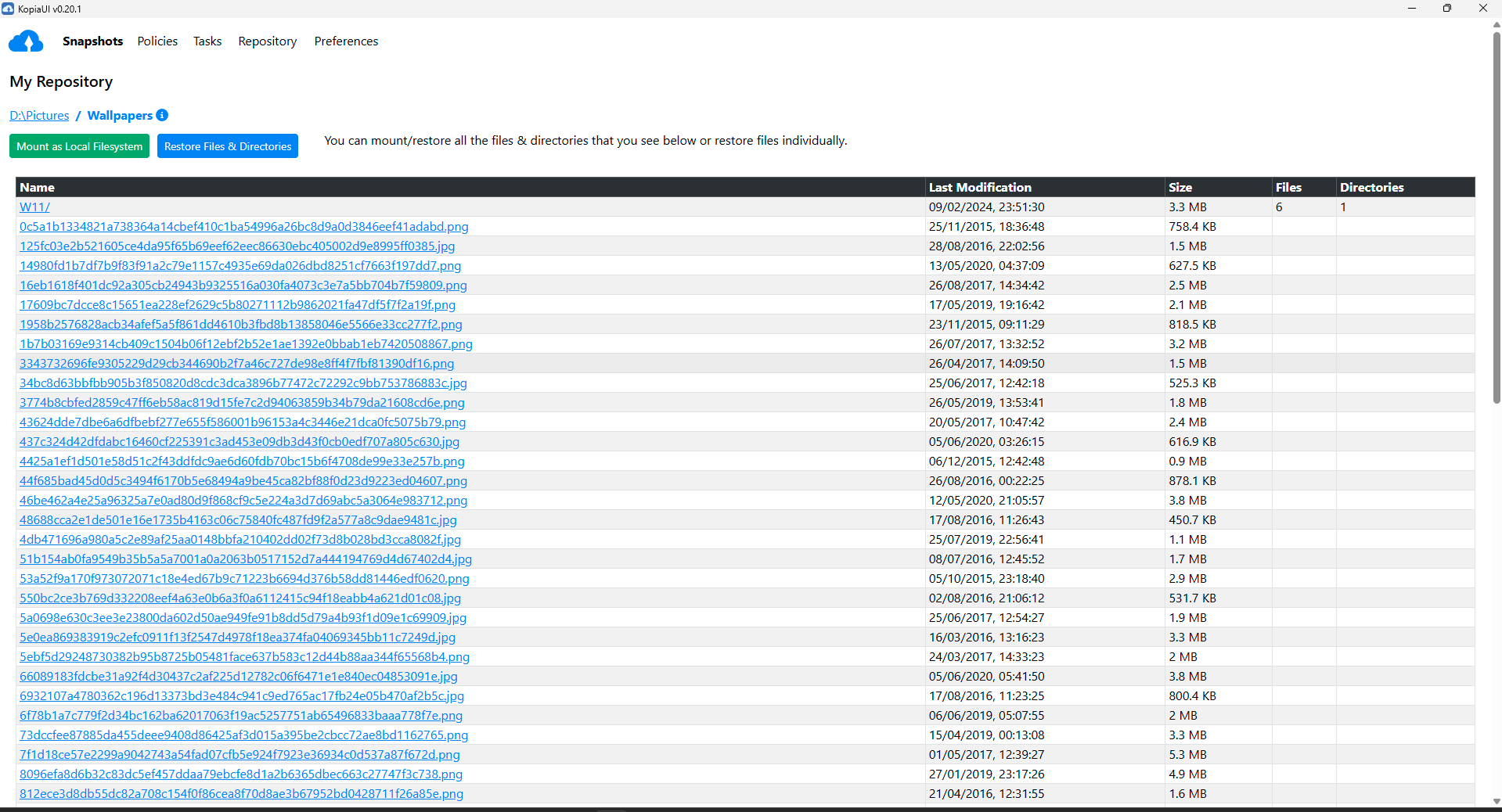Open file 43624dde7dbe6a6d...75b79.png
1502x812 pixels.
pos(243,422)
